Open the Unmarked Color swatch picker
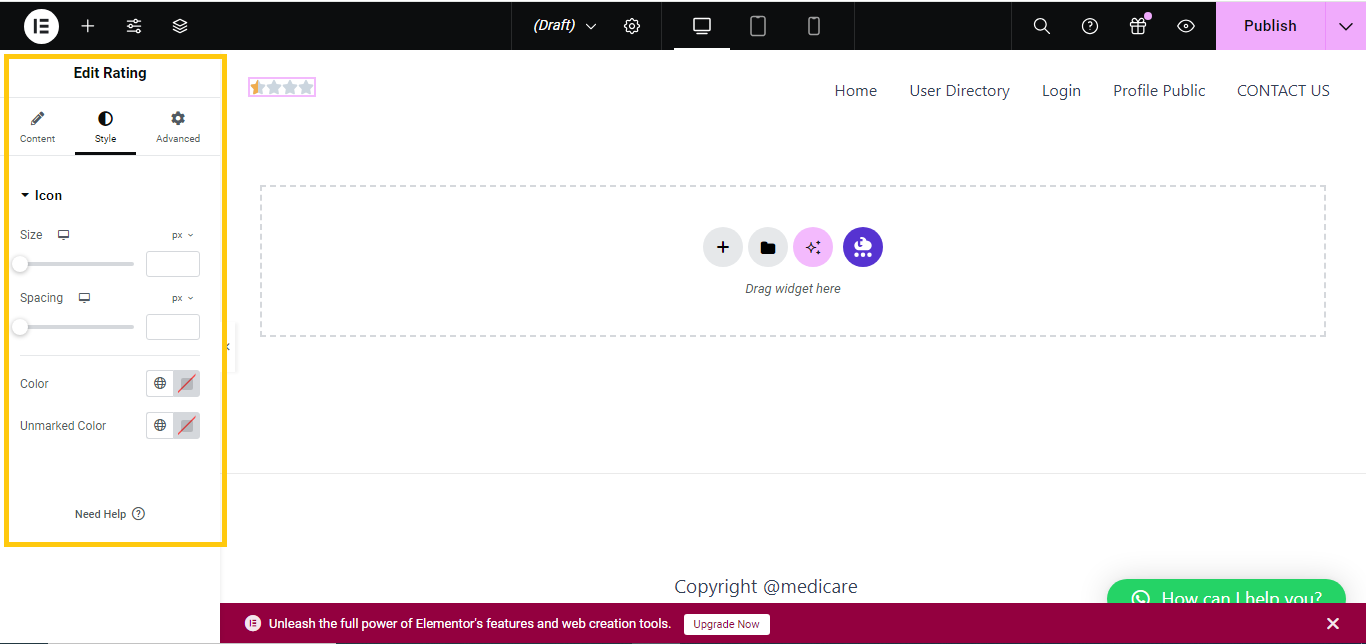This screenshot has width=1366, height=644. click(x=186, y=425)
